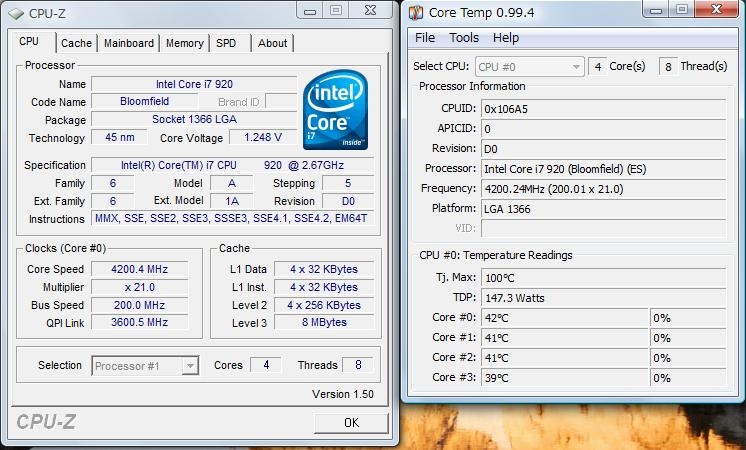Image resolution: width=746 pixels, height=450 pixels.
Task: Click the L1 Data cache value
Action: click(324, 269)
